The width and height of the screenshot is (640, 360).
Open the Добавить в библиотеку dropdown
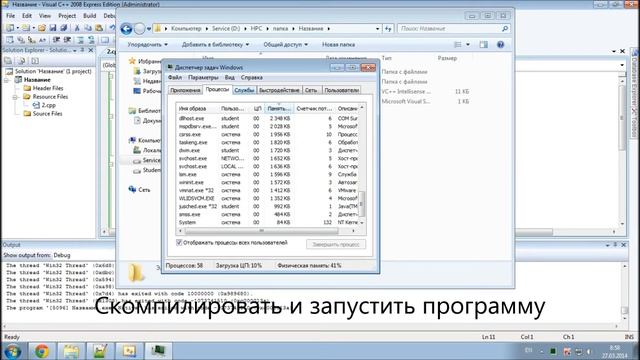point(216,44)
